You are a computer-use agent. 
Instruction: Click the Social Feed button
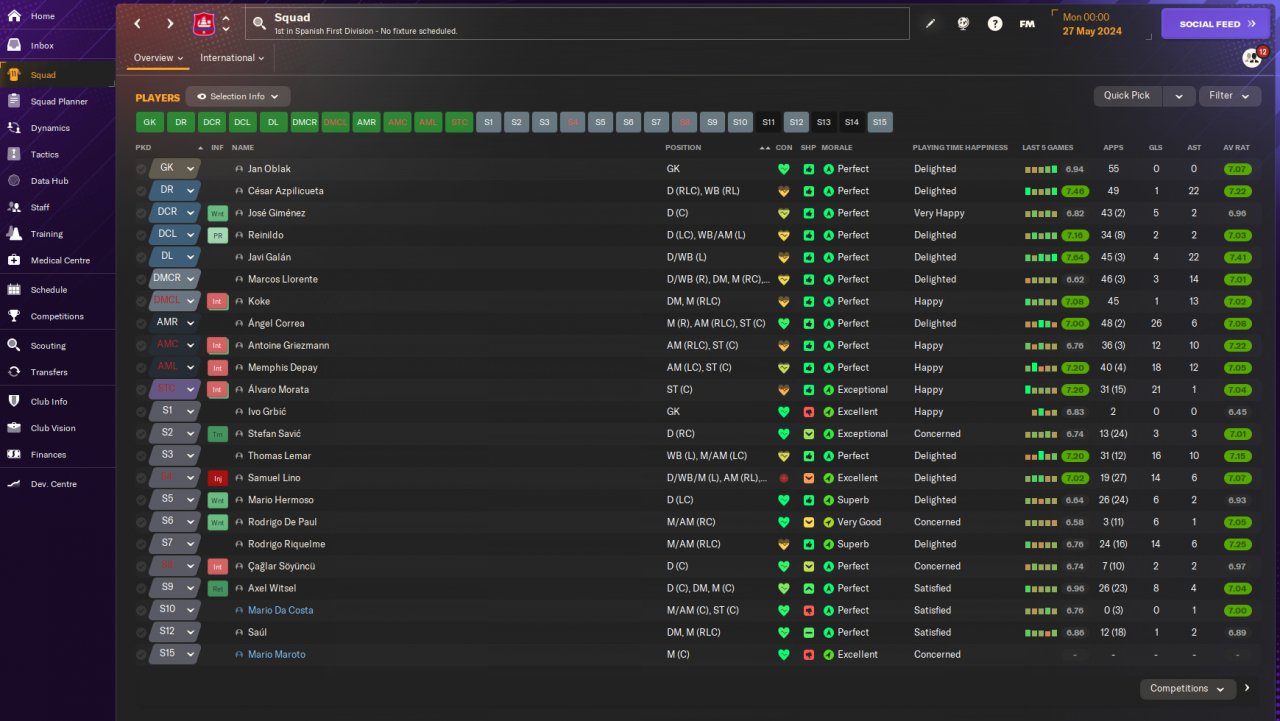[1215, 24]
